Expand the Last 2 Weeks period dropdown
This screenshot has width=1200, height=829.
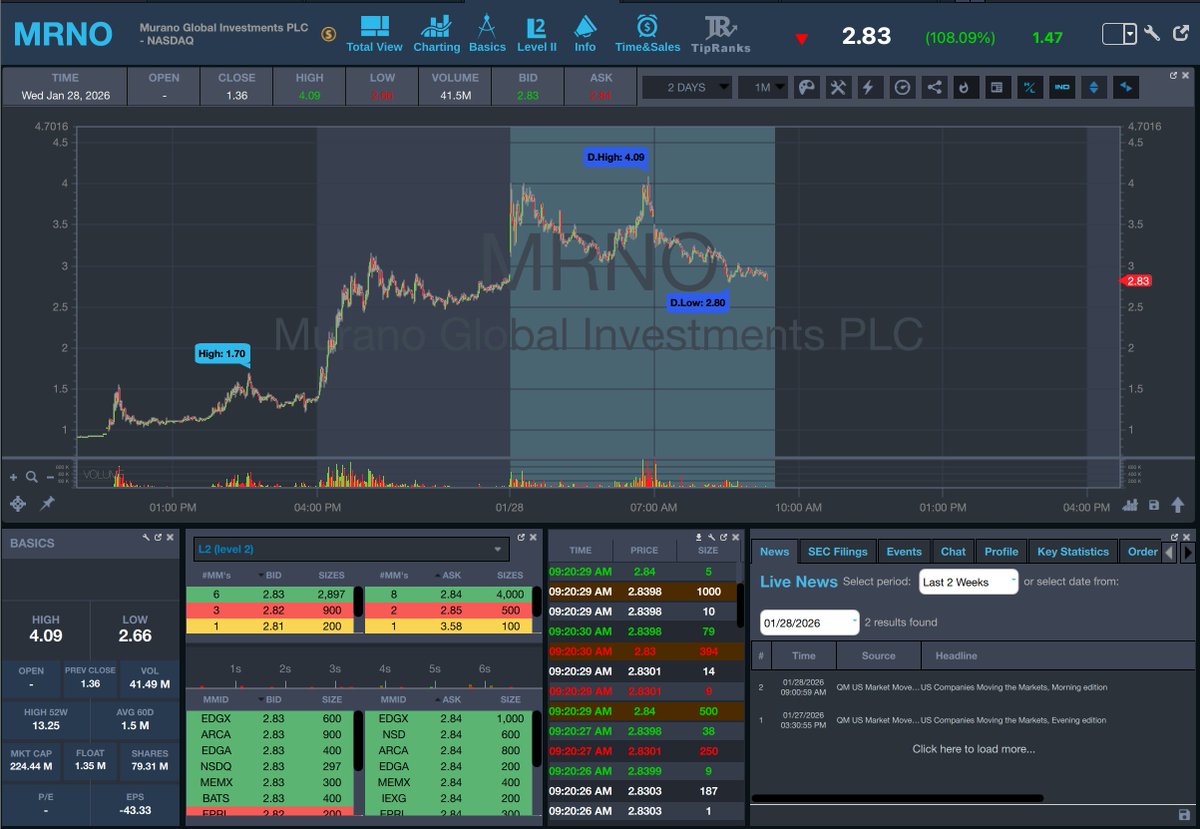coord(966,580)
